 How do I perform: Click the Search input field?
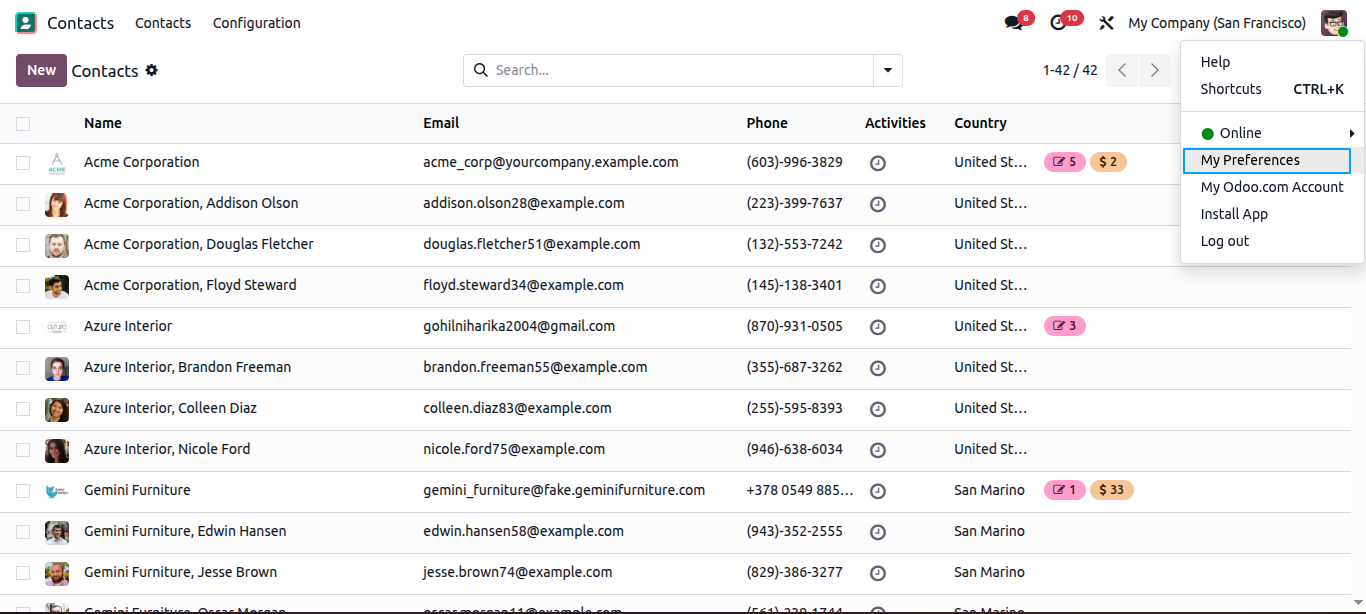(x=680, y=70)
